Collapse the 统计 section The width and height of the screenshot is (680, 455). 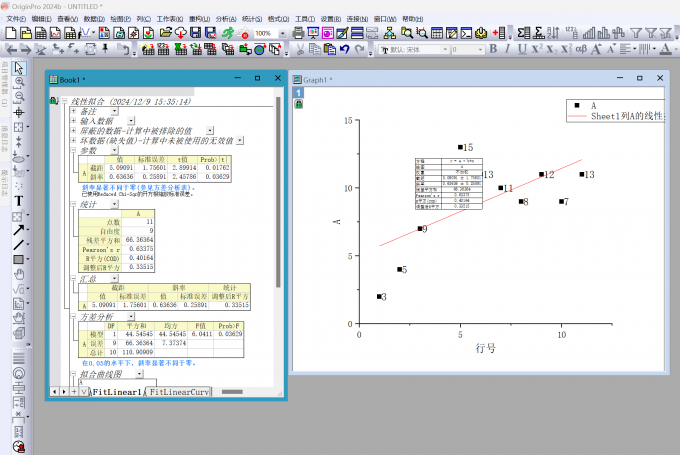tap(73, 204)
